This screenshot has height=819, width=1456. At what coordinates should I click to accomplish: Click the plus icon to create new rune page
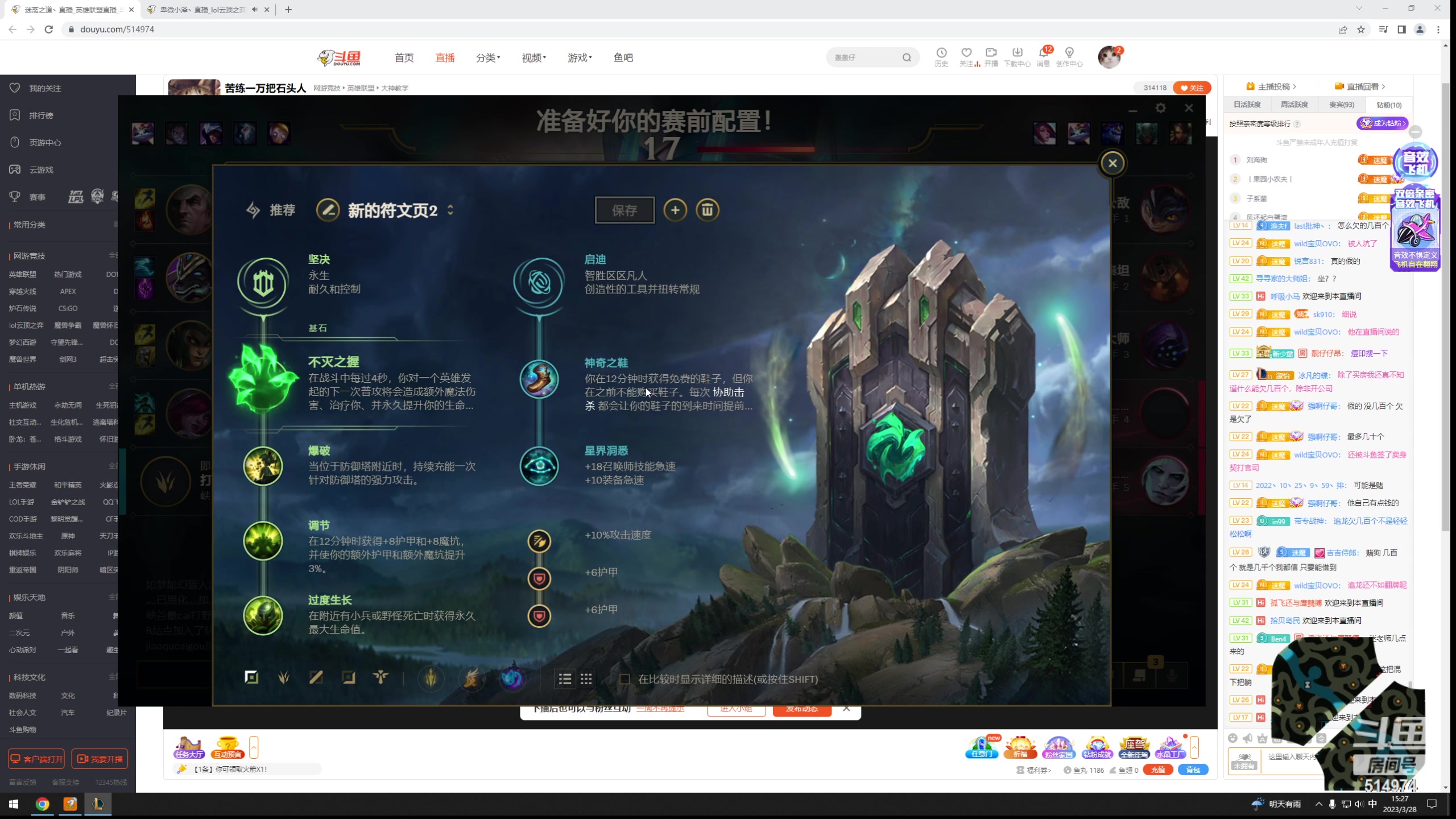pyautogui.click(x=676, y=210)
